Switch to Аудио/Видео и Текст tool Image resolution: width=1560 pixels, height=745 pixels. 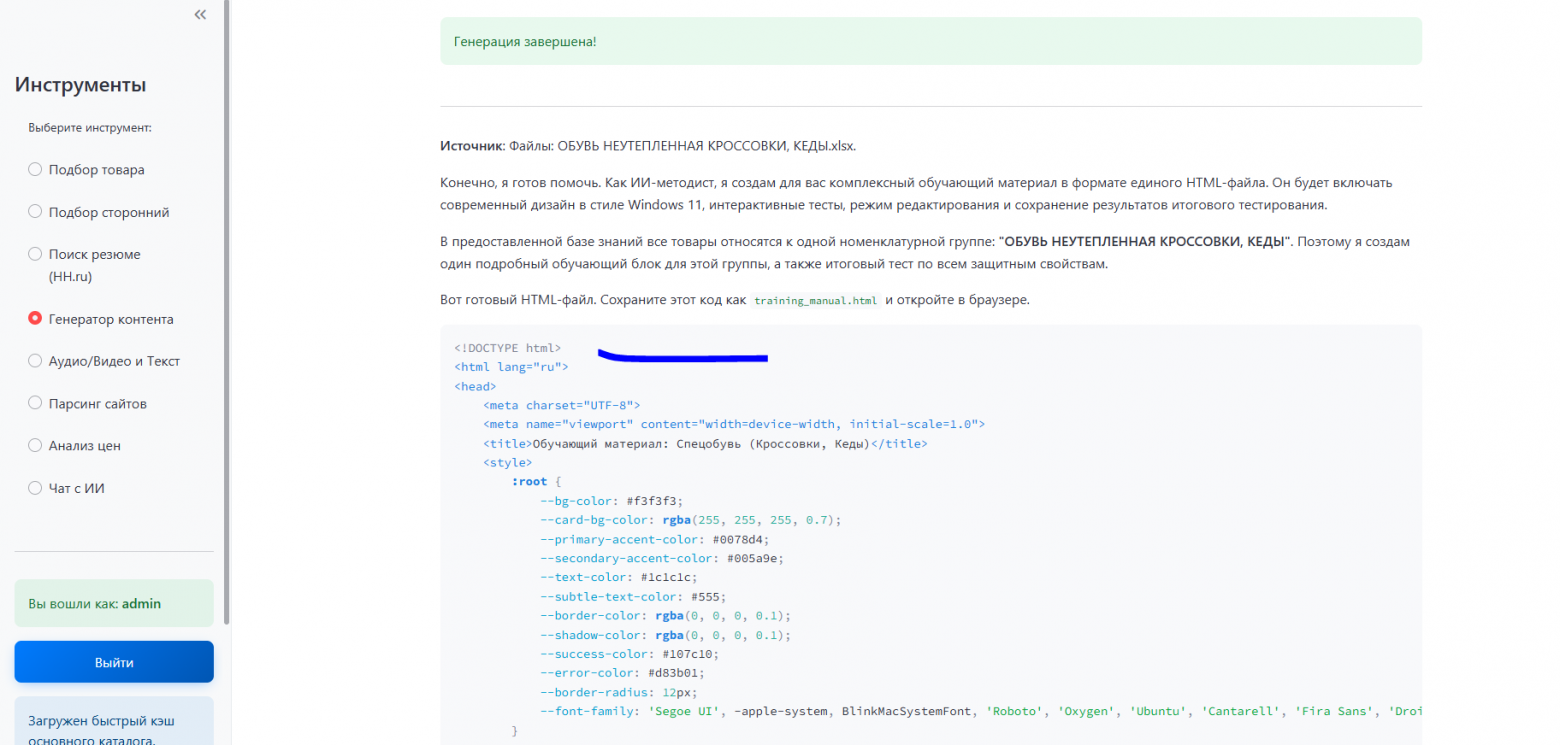tap(35, 361)
